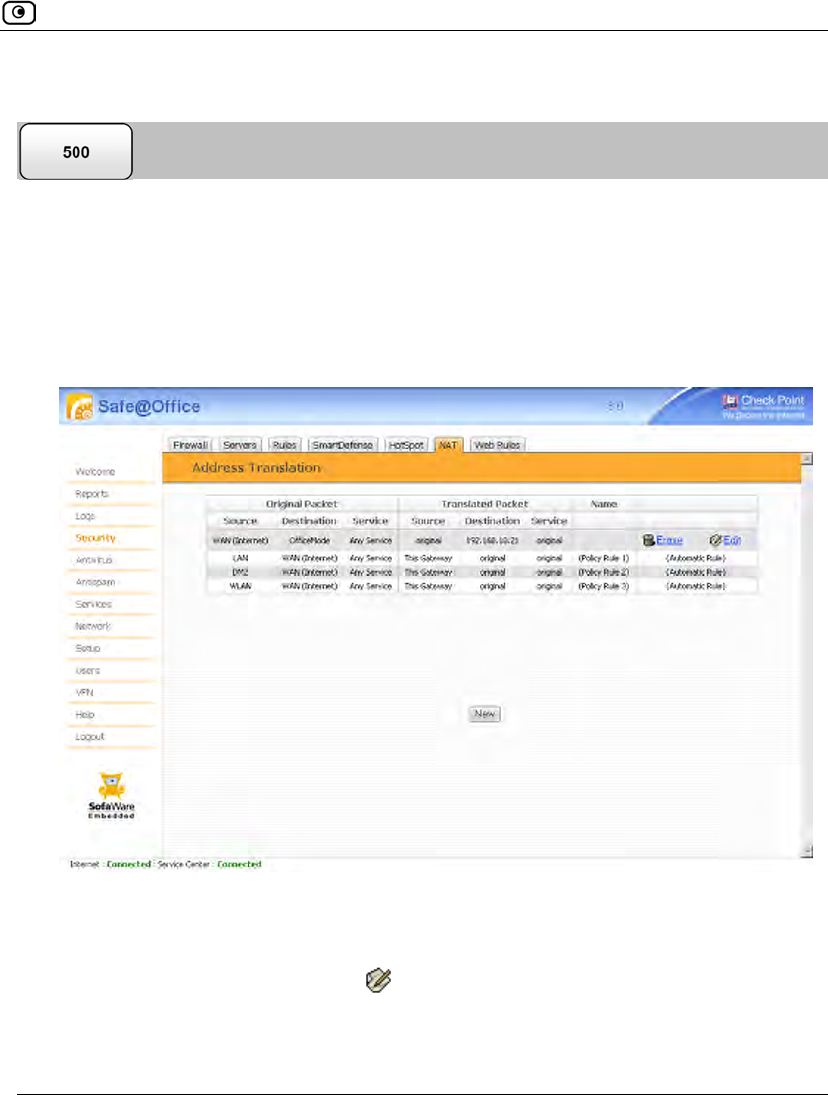
Task: Select the DMZ source cell
Action: point(240,572)
